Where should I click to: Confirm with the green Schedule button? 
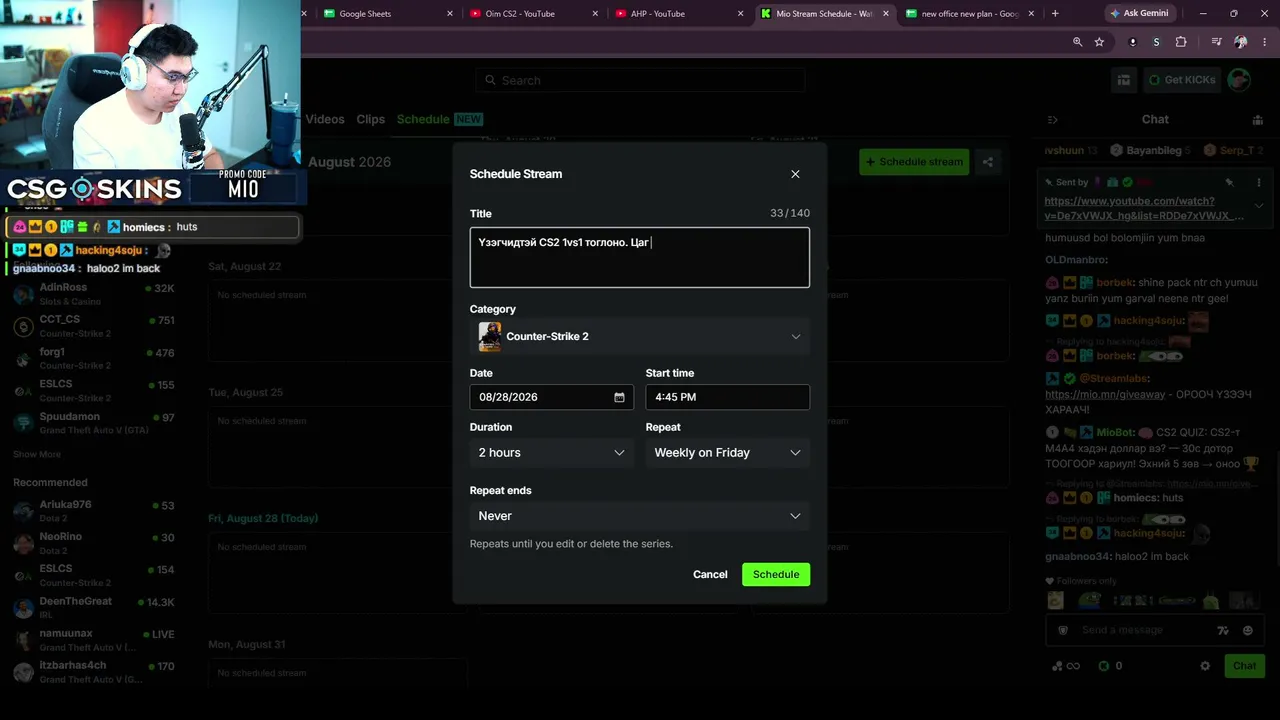(x=776, y=575)
